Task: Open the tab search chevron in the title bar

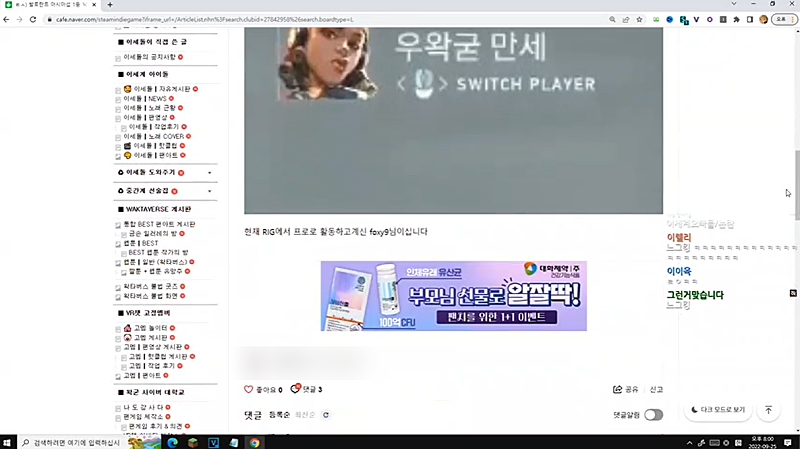Action: [734, 4]
